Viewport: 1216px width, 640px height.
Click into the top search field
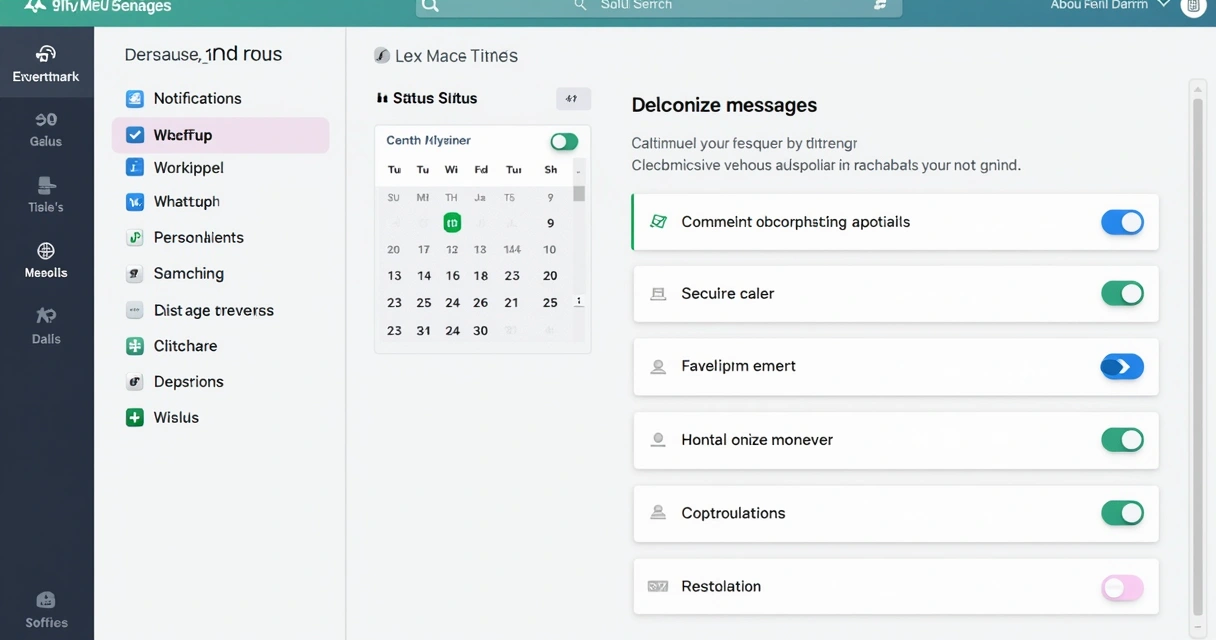point(659,7)
